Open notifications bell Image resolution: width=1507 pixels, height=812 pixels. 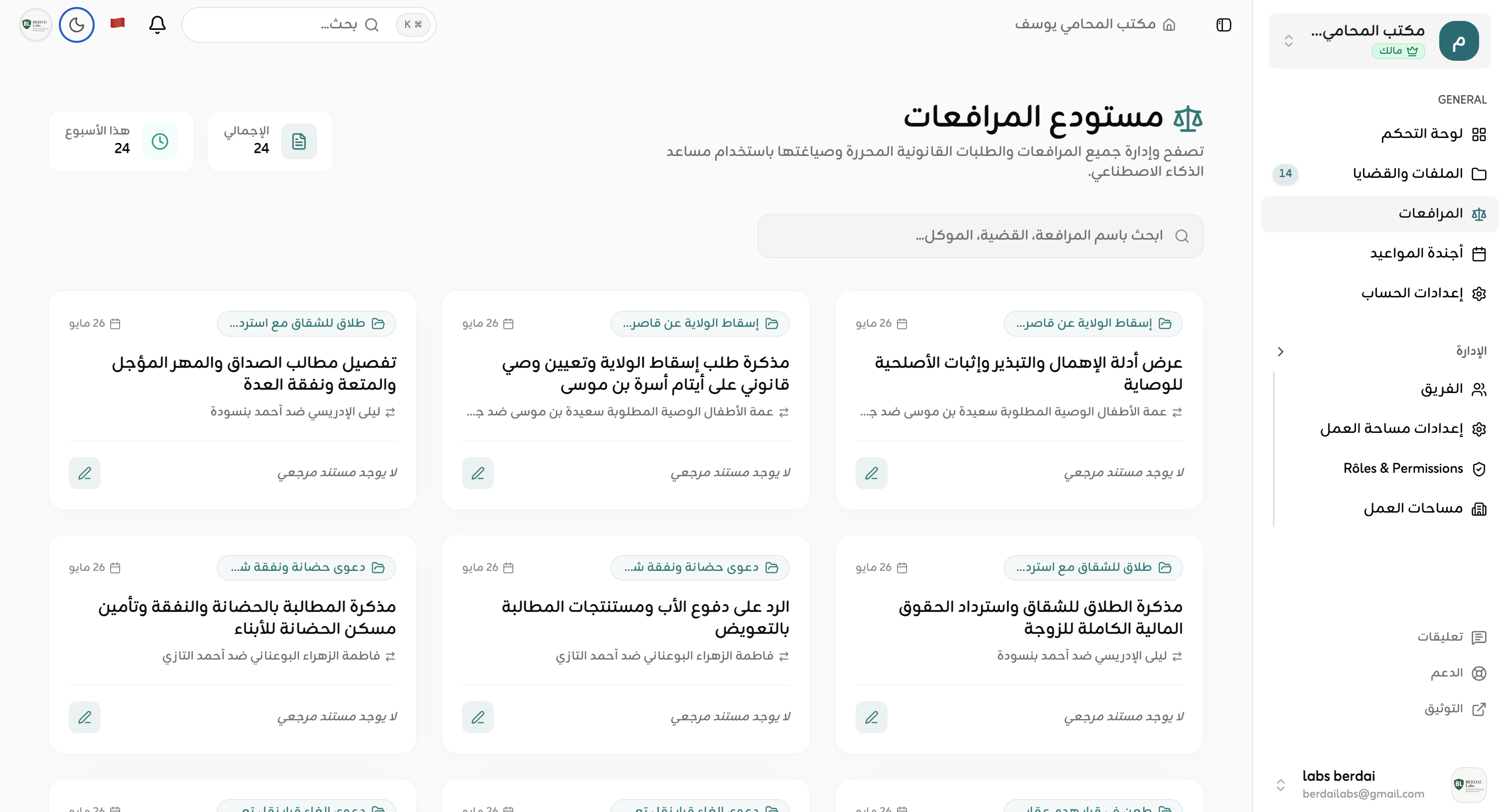[157, 24]
